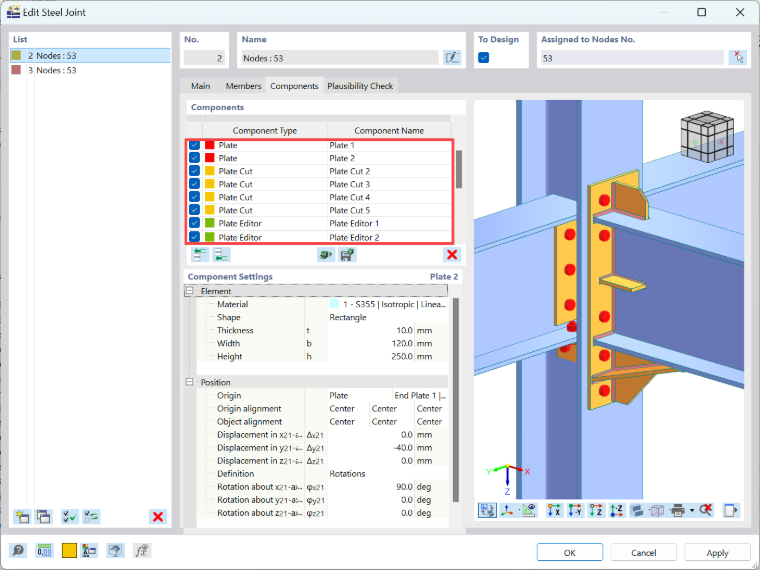The image size is (760, 570).
Task: Click the view in X direction icon
Action: coord(554,510)
